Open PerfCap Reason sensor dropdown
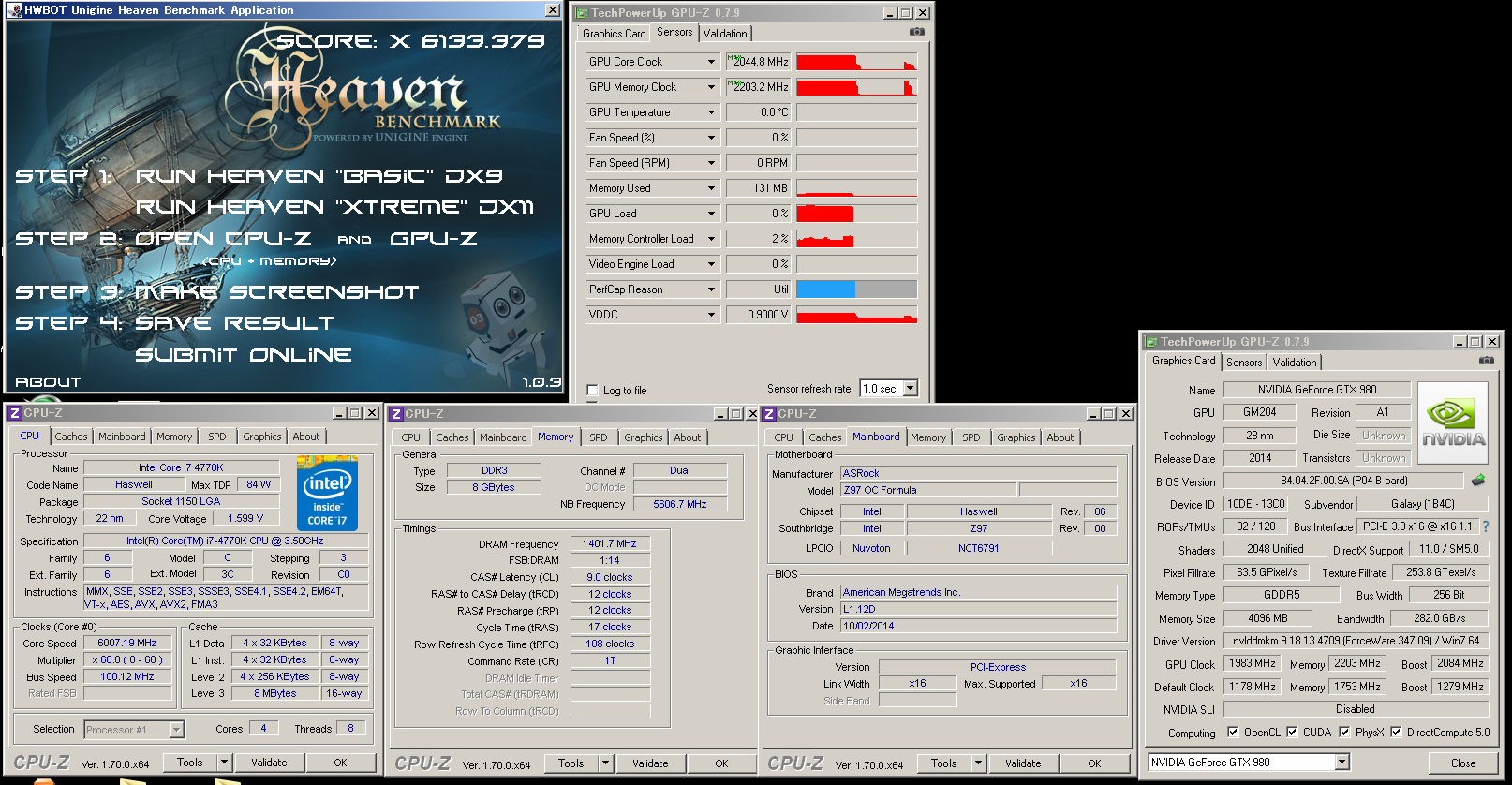 pyautogui.click(x=711, y=289)
